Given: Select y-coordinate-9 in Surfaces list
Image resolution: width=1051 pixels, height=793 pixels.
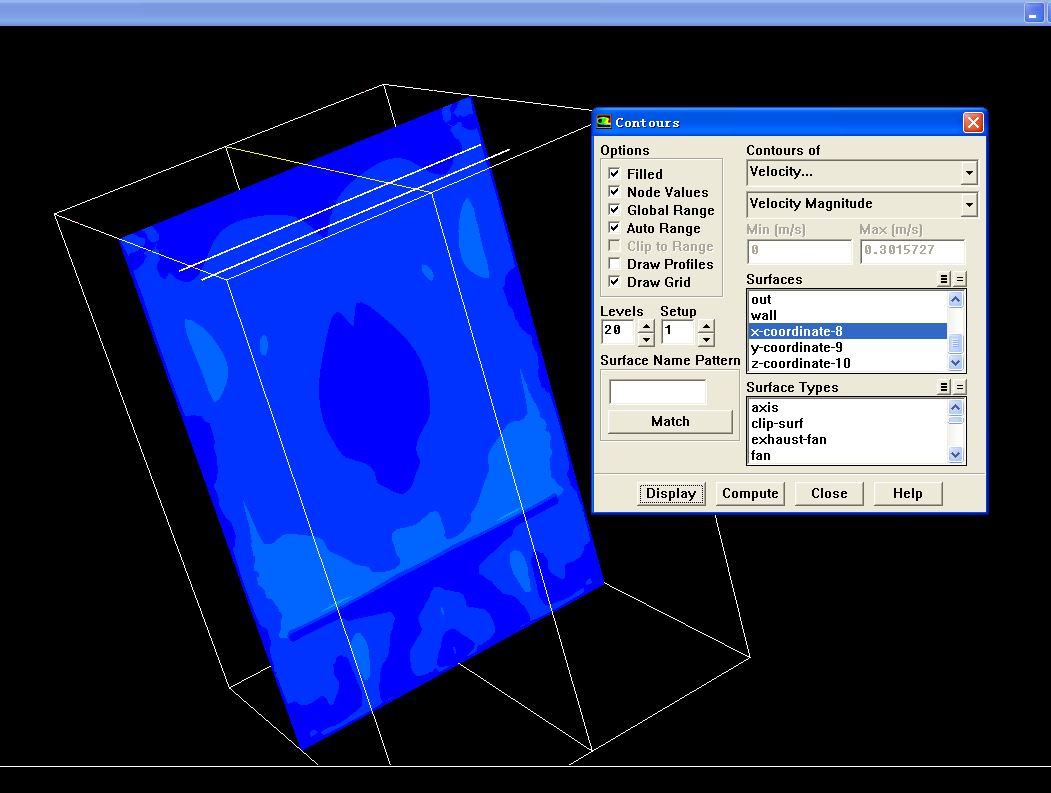Looking at the screenshot, I should click(x=796, y=347).
